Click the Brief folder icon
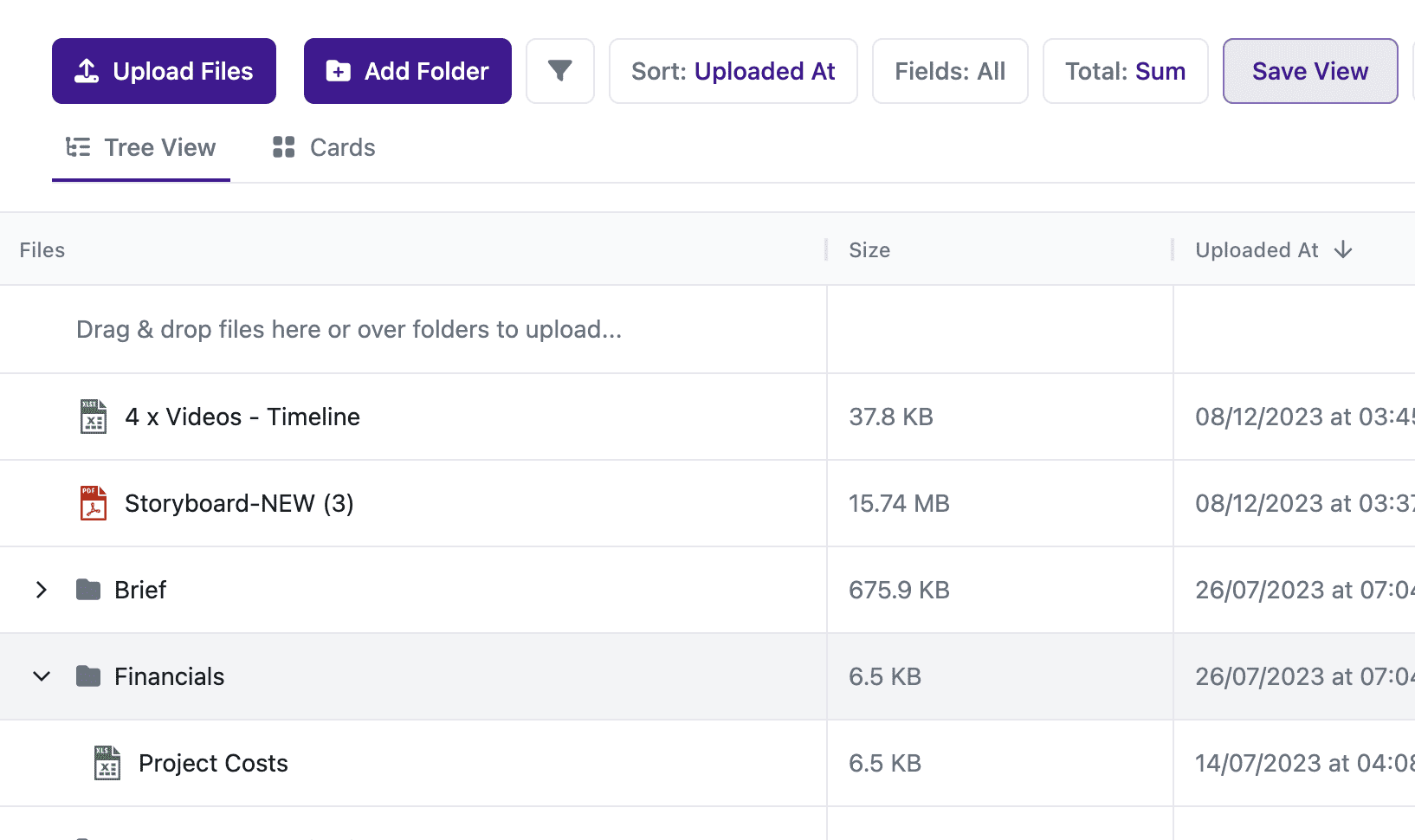 [x=88, y=590]
